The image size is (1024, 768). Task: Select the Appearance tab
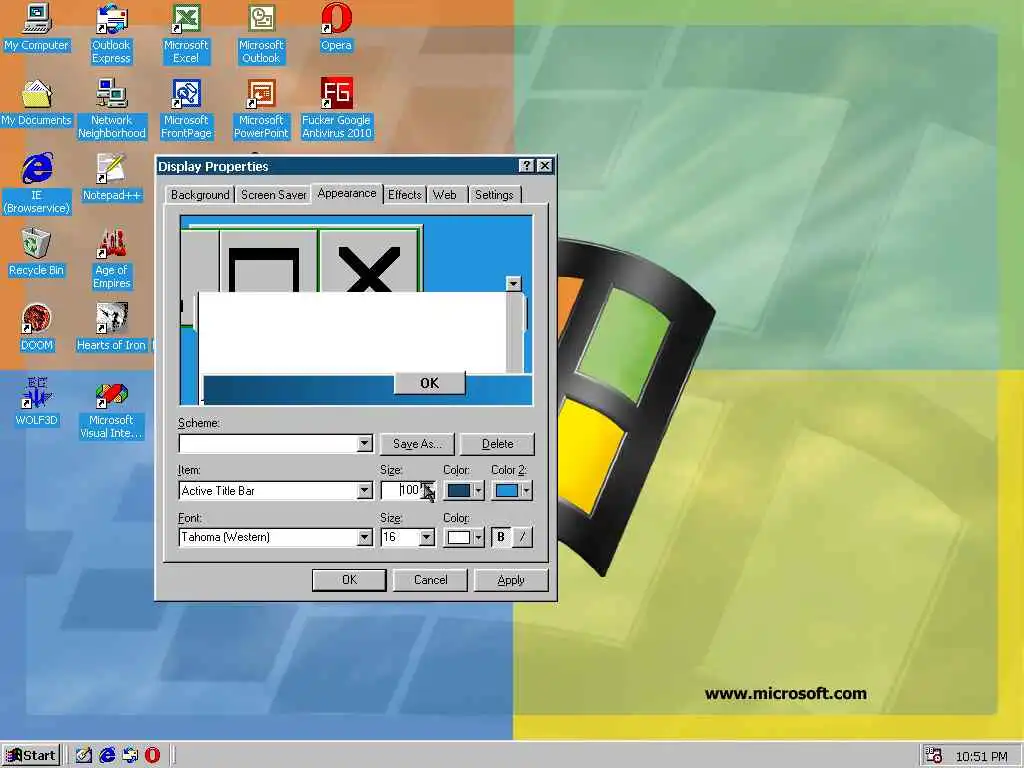(347, 193)
